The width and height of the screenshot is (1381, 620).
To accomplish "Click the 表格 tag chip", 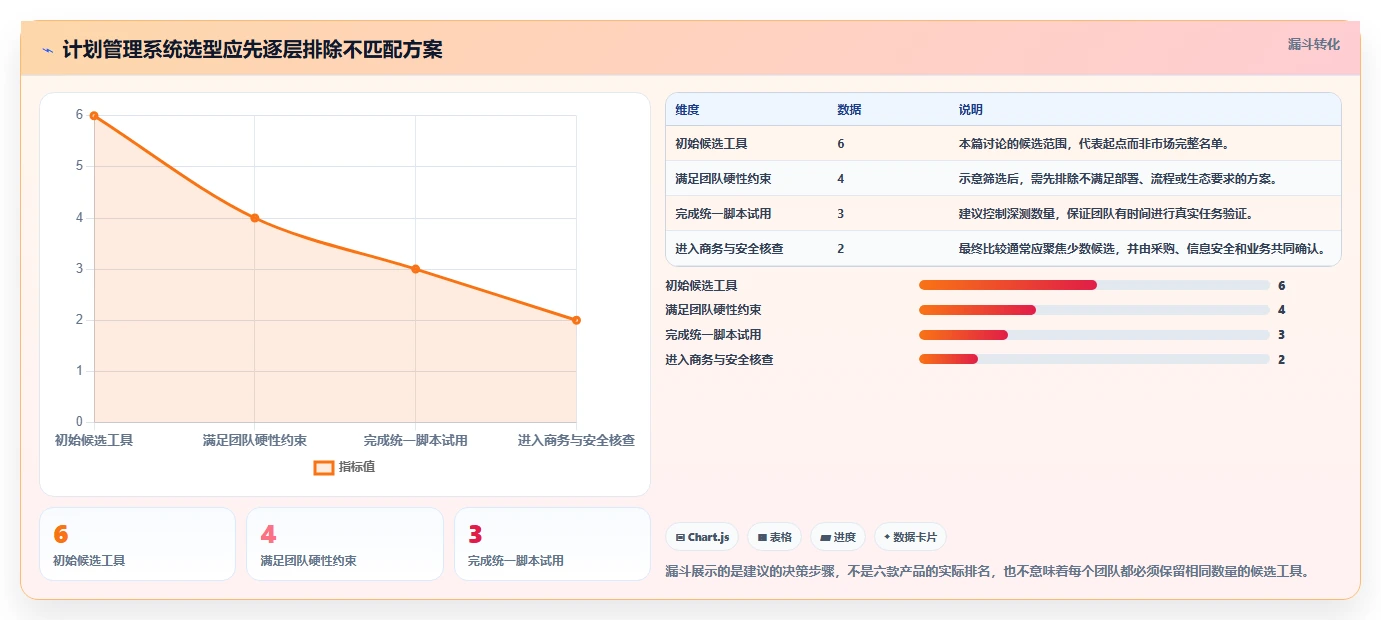I will click(x=774, y=537).
